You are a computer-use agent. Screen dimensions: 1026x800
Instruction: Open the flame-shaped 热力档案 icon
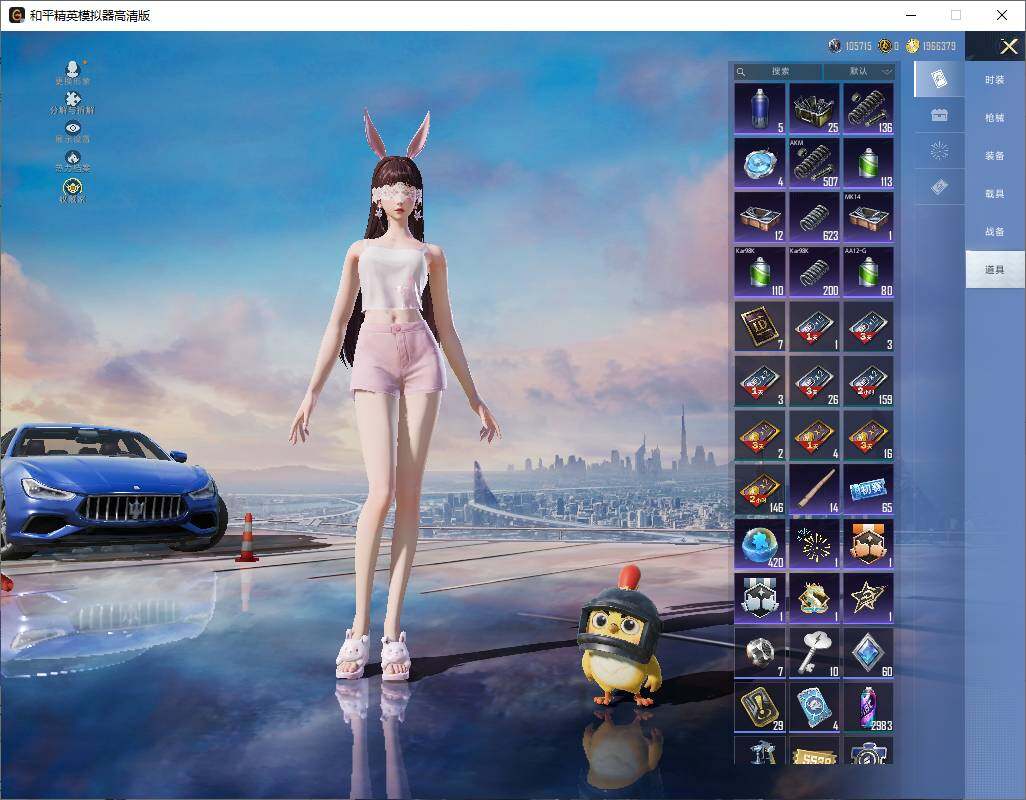(x=73, y=161)
